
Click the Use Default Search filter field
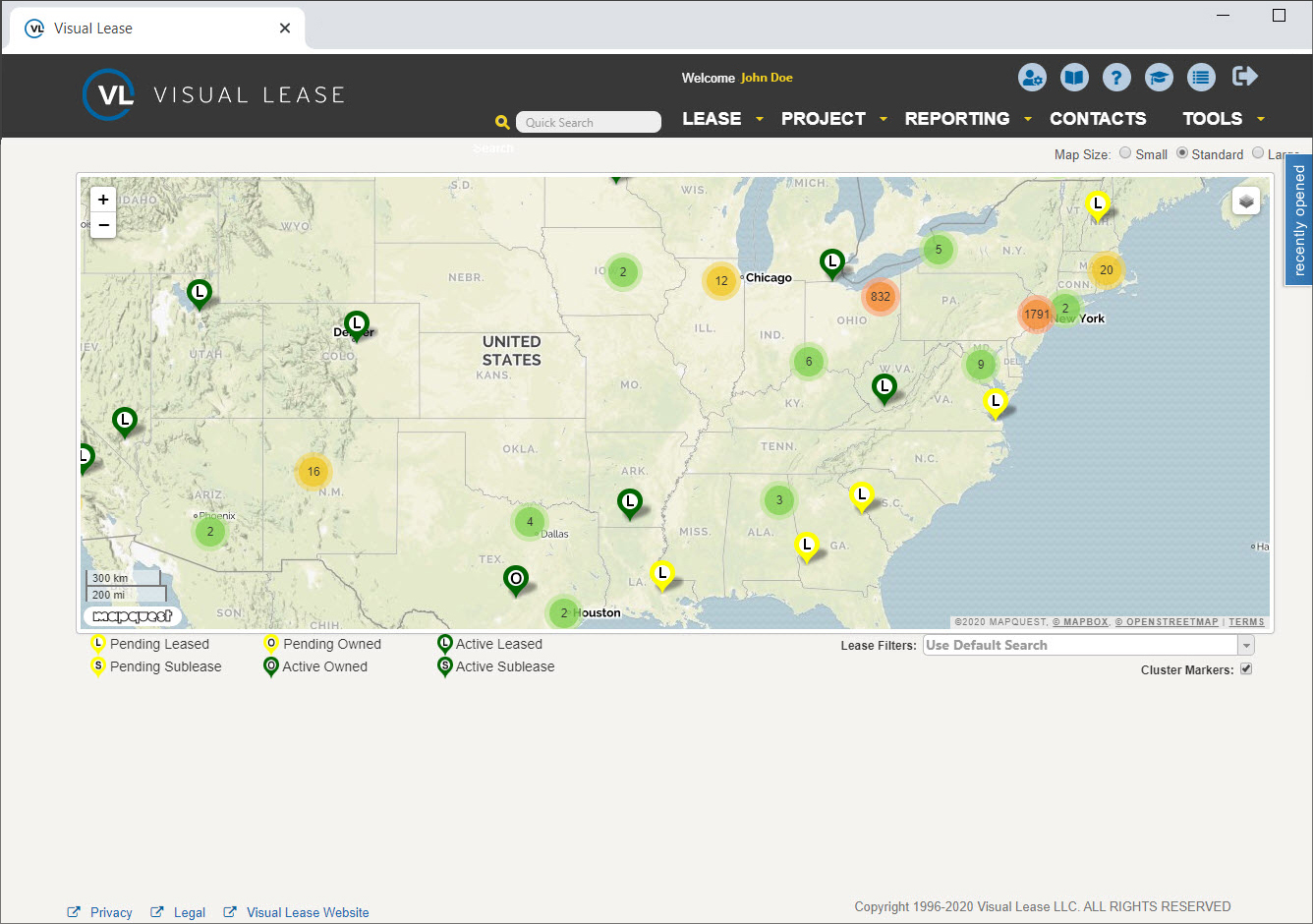pyautogui.click(x=1081, y=645)
